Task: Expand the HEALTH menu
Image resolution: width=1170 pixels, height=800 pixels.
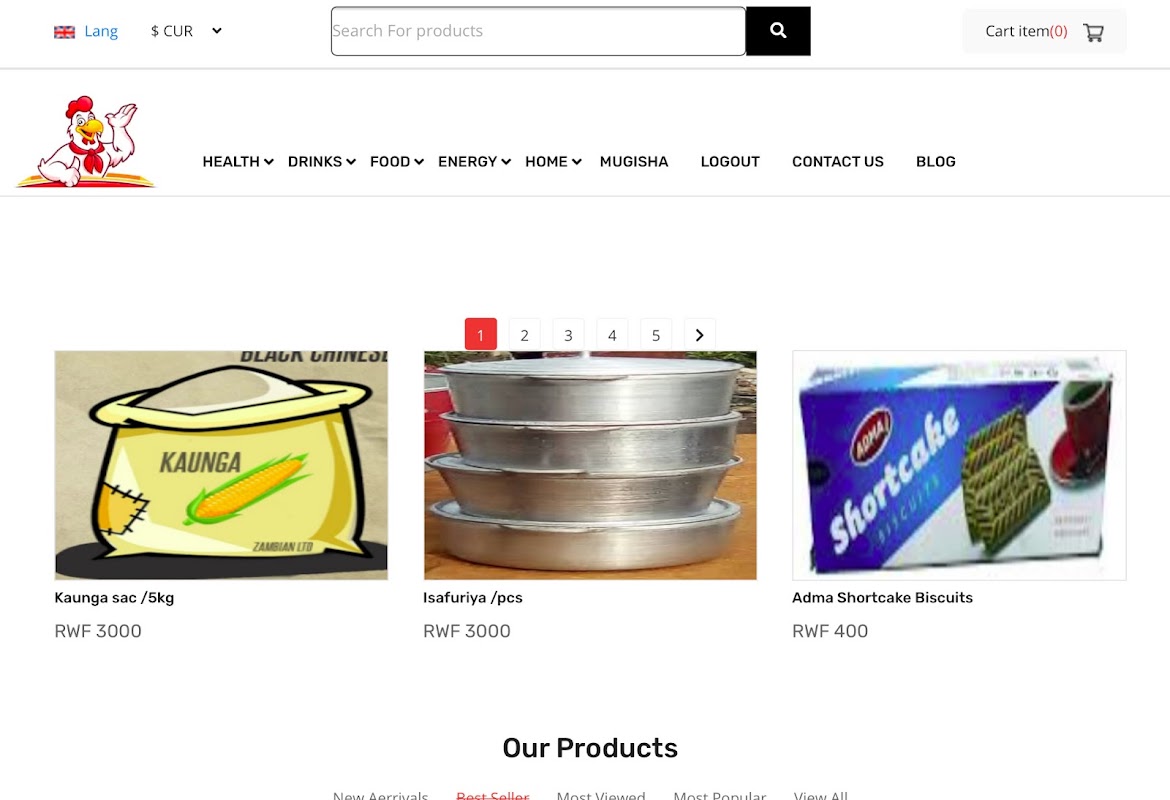Action: coord(237,161)
